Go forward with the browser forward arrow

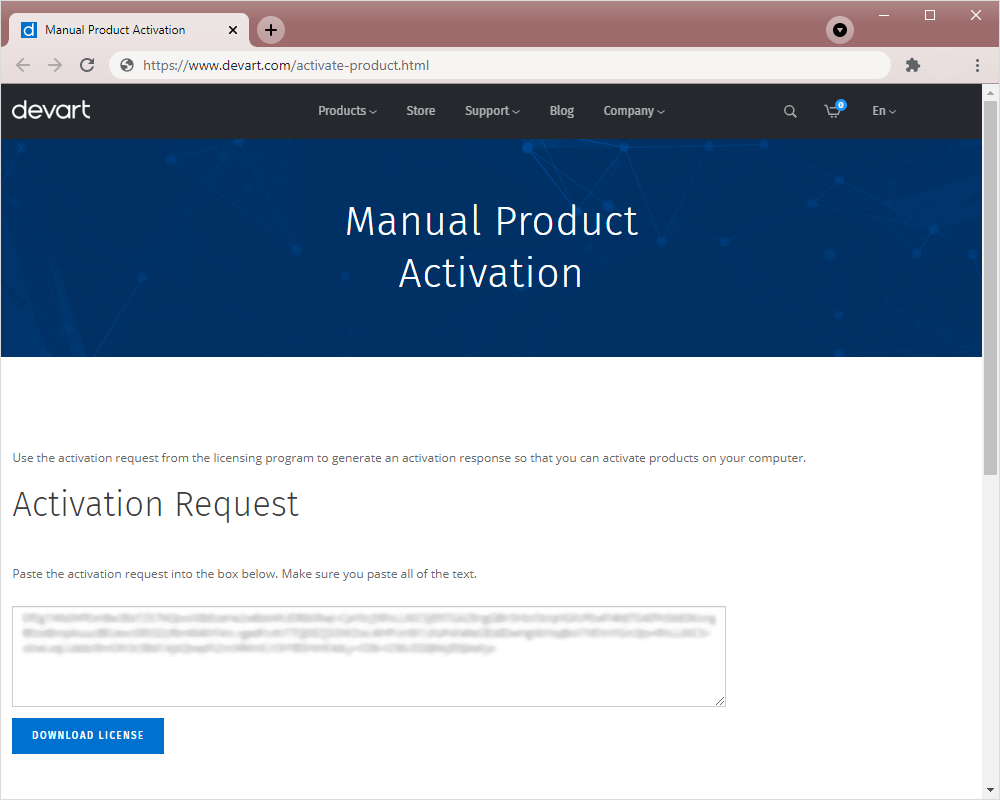click(x=55, y=65)
